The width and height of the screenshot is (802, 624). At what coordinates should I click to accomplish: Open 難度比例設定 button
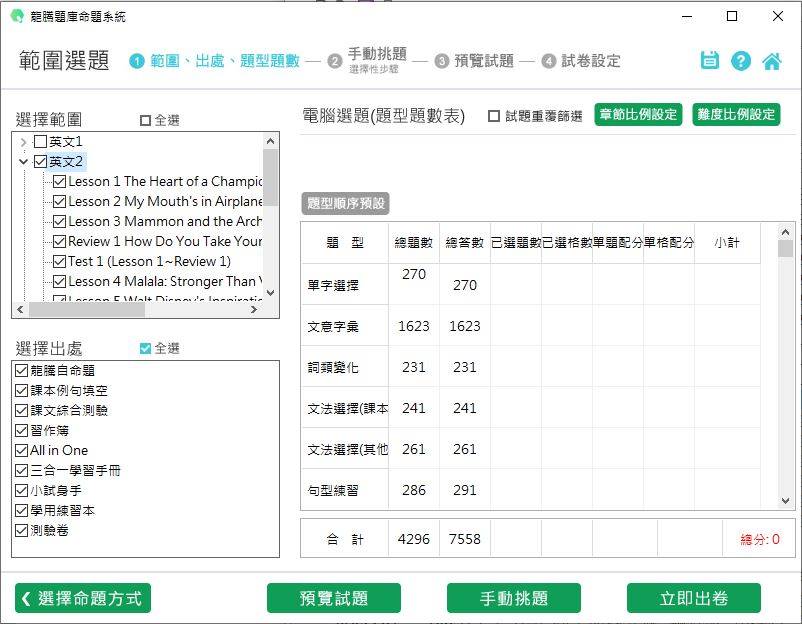[736, 115]
